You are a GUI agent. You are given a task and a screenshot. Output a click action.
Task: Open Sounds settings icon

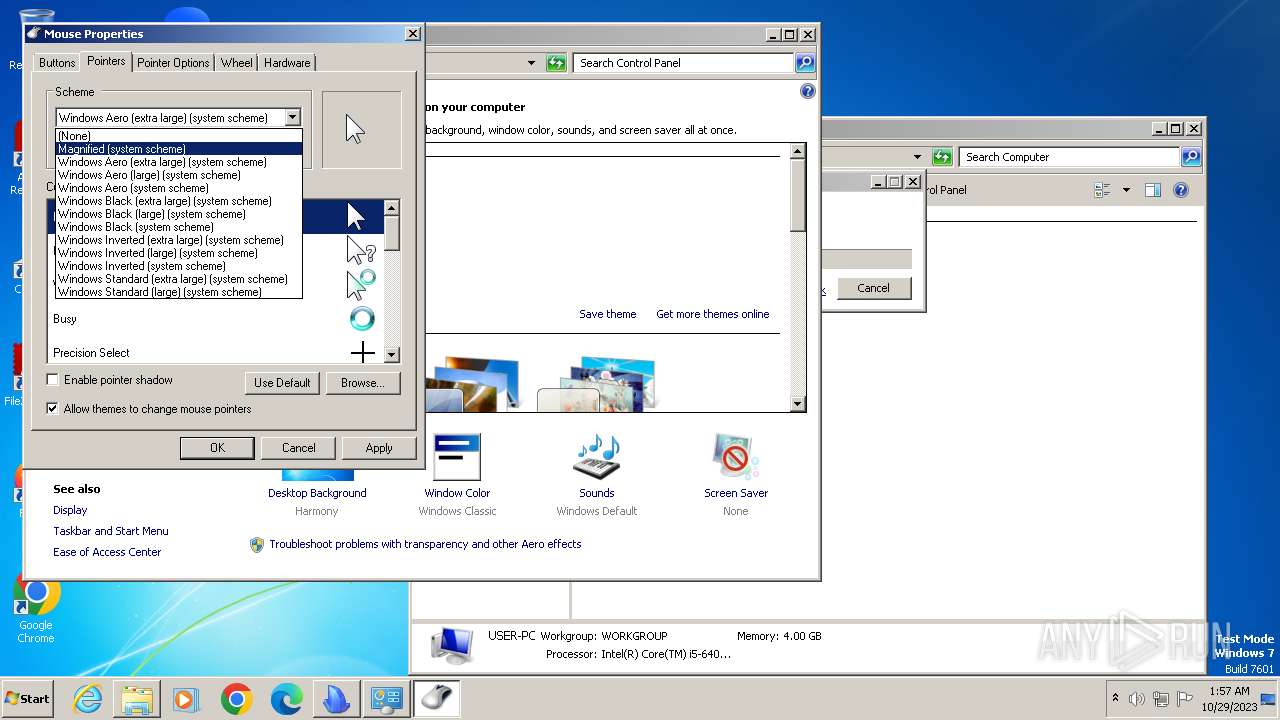[597, 458]
